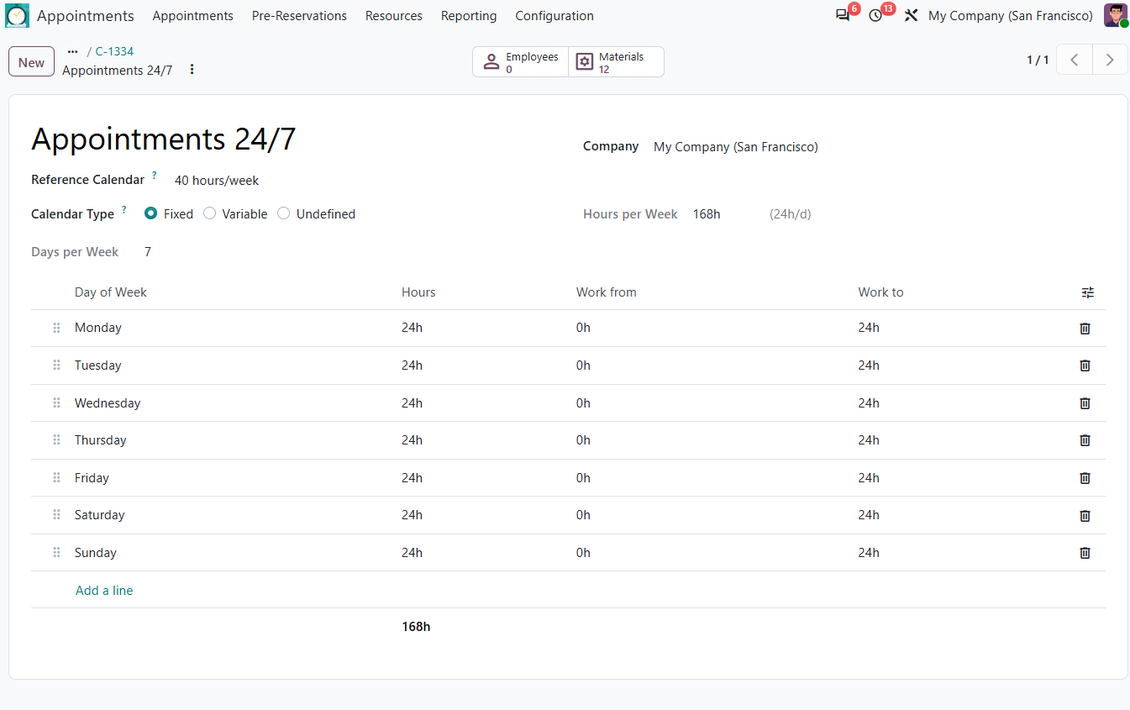1130x710 pixels.
Task: Delete the Wednesday line
Action: [1085, 404]
